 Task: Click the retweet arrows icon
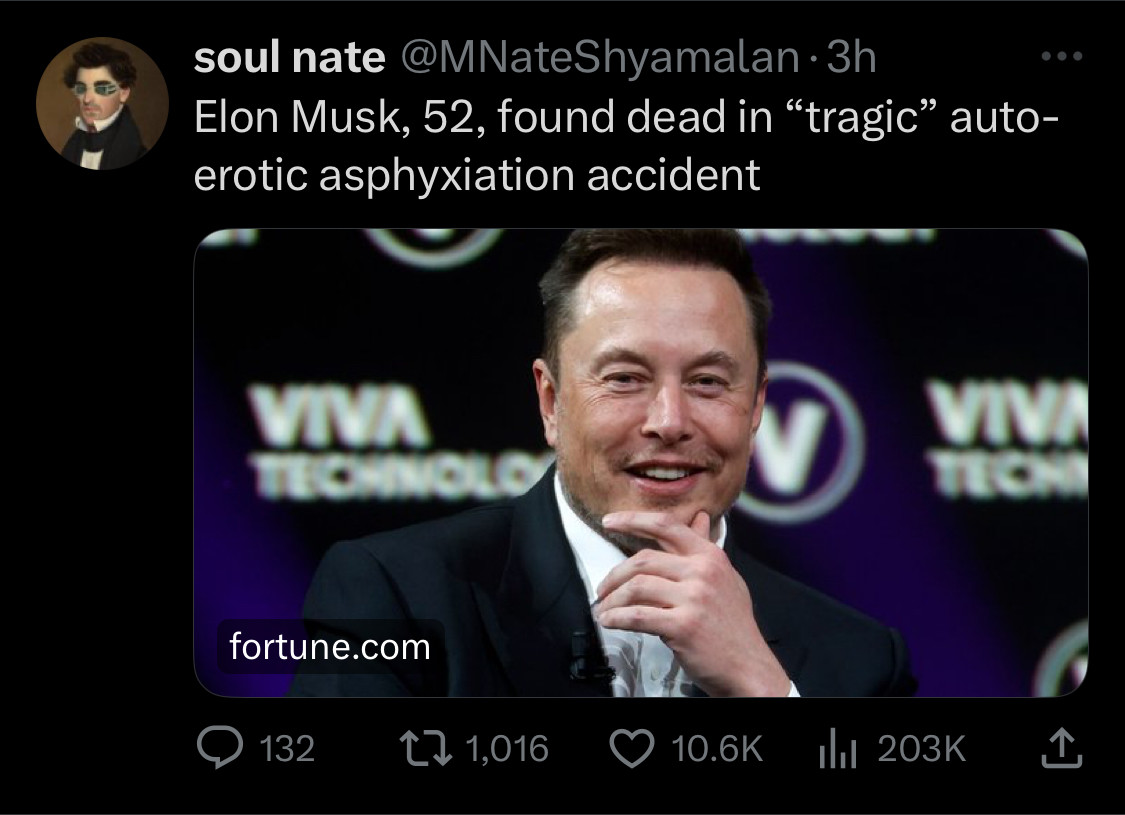422,748
